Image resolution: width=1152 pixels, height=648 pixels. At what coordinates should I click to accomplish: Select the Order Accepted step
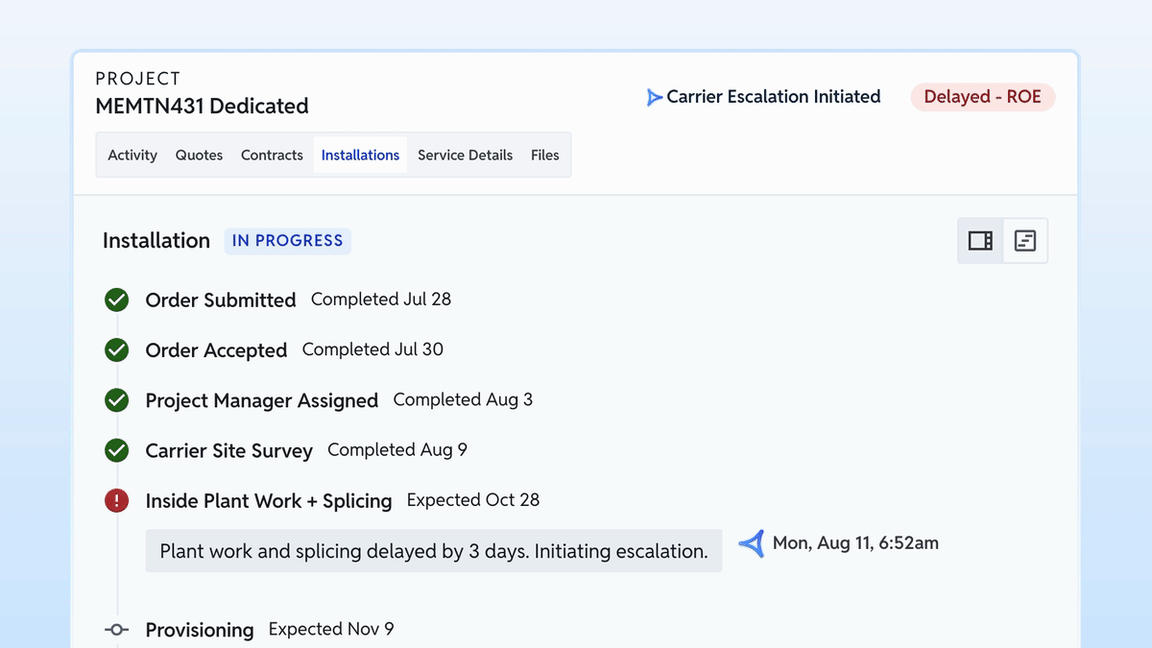216,350
